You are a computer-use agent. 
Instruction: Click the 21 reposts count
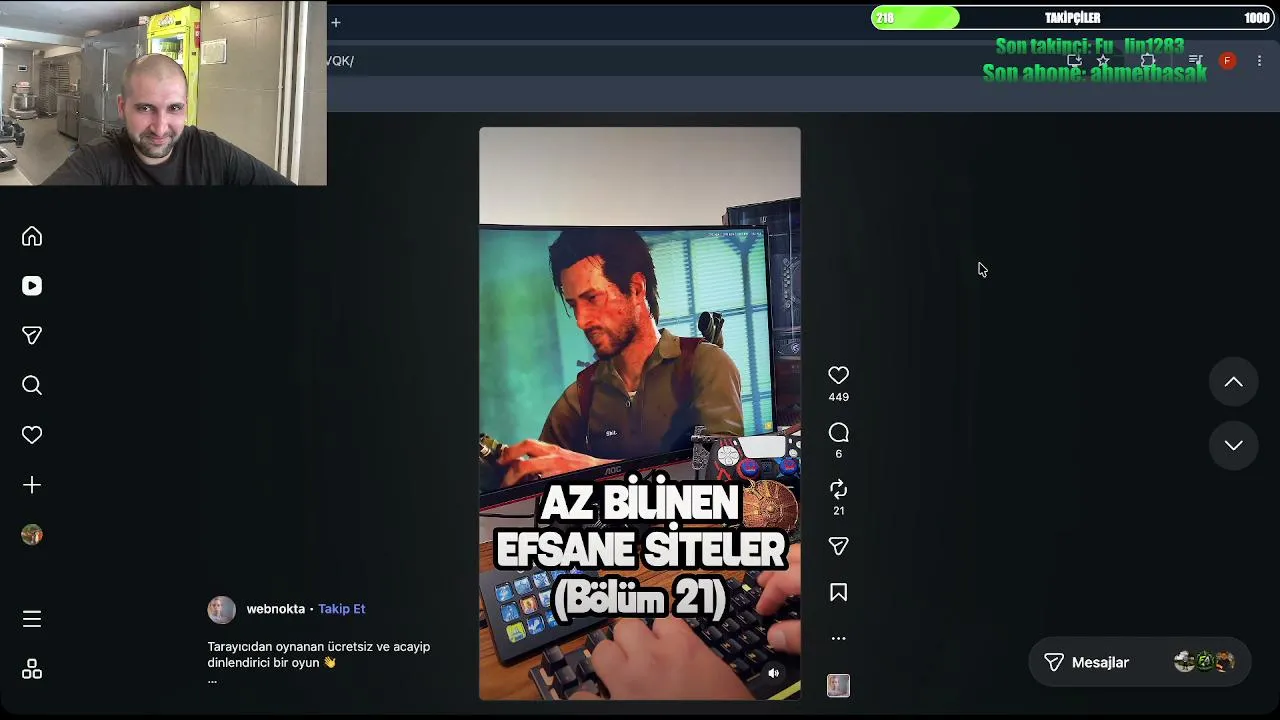pyautogui.click(x=838, y=511)
